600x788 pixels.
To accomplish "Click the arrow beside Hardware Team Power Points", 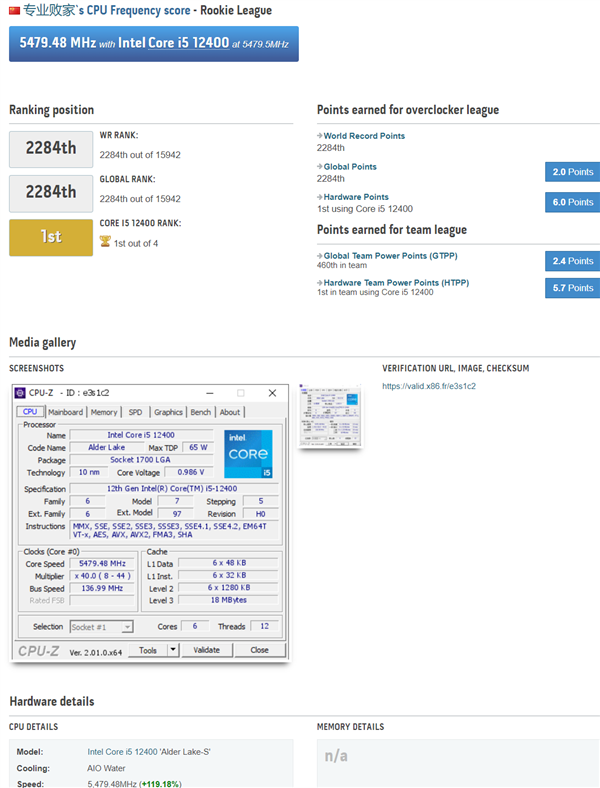I will click(320, 283).
